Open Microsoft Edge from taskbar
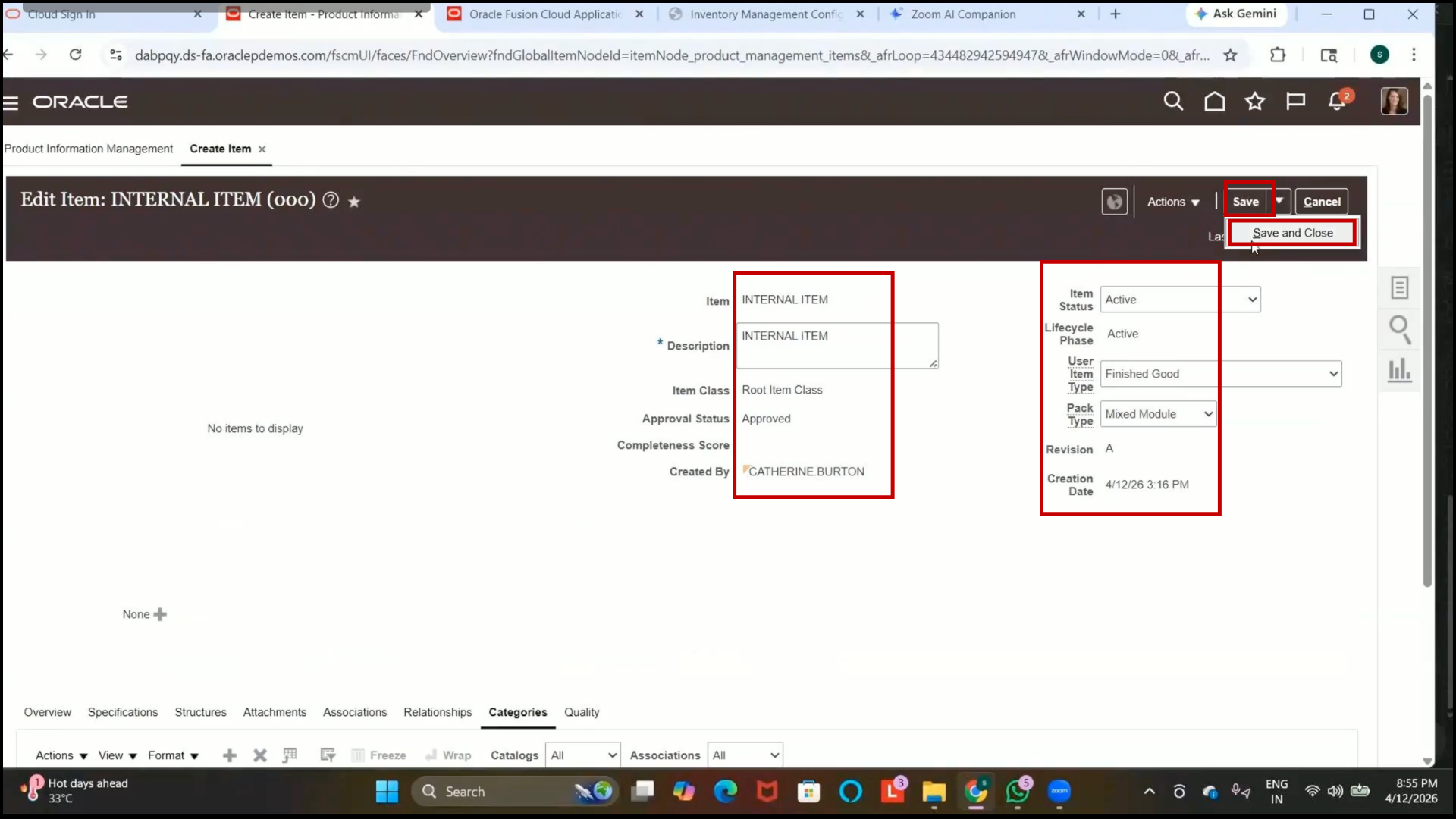Viewport: 1456px width, 819px height. (726, 792)
